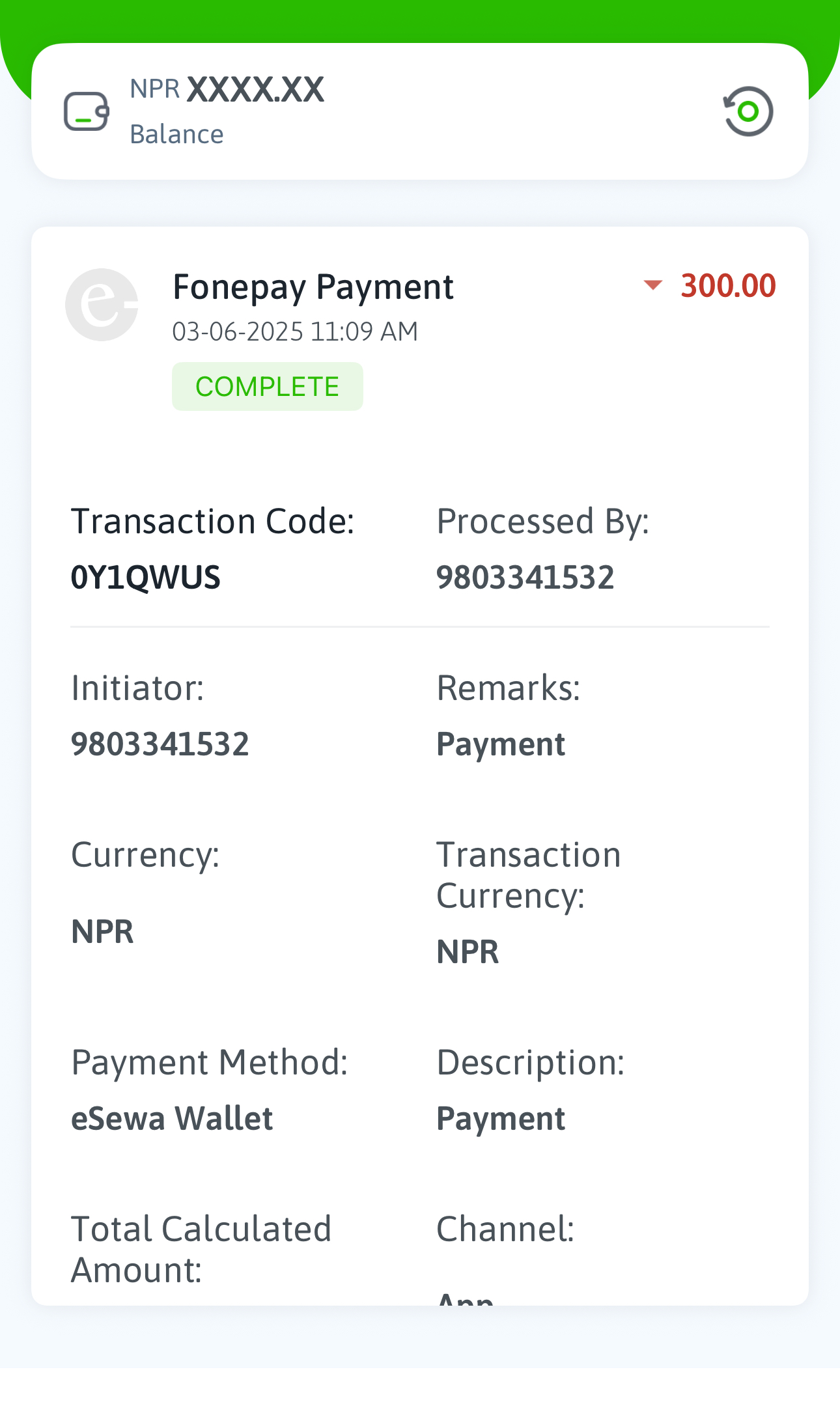
Task: Tap the 300.00 transaction amount
Action: click(x=727, y=286)
